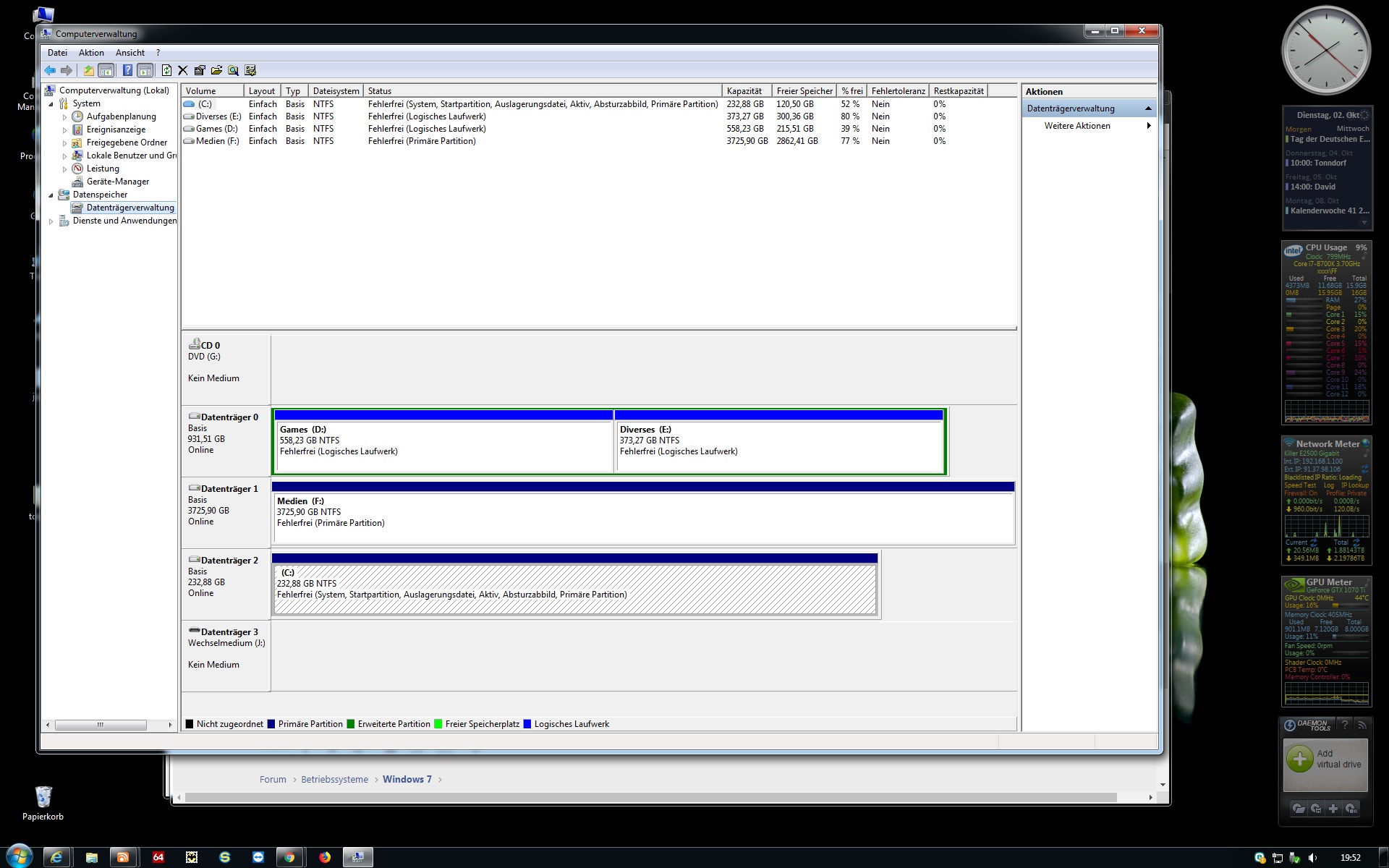1389x868 pixels.
Task: Collapse the Datenträgerverwaltung actions section
Action: [x=1148, y=109]
